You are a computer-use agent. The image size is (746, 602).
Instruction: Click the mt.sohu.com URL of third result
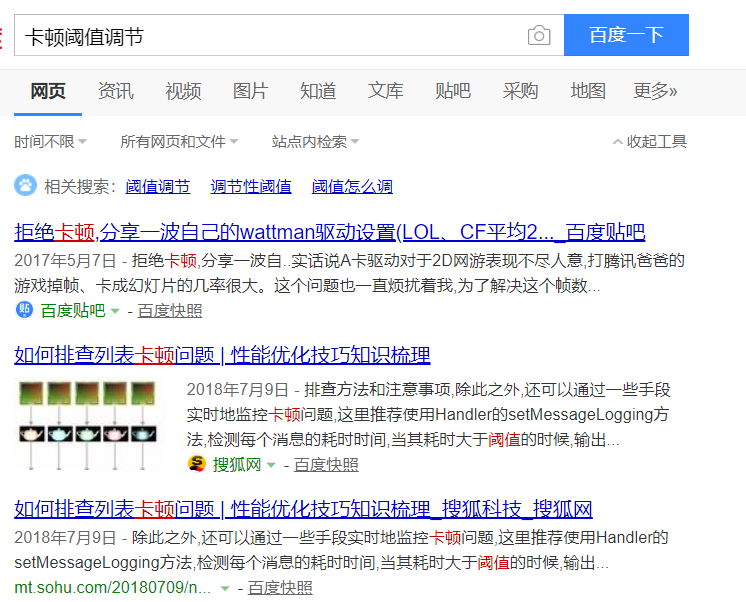point(113,588)
